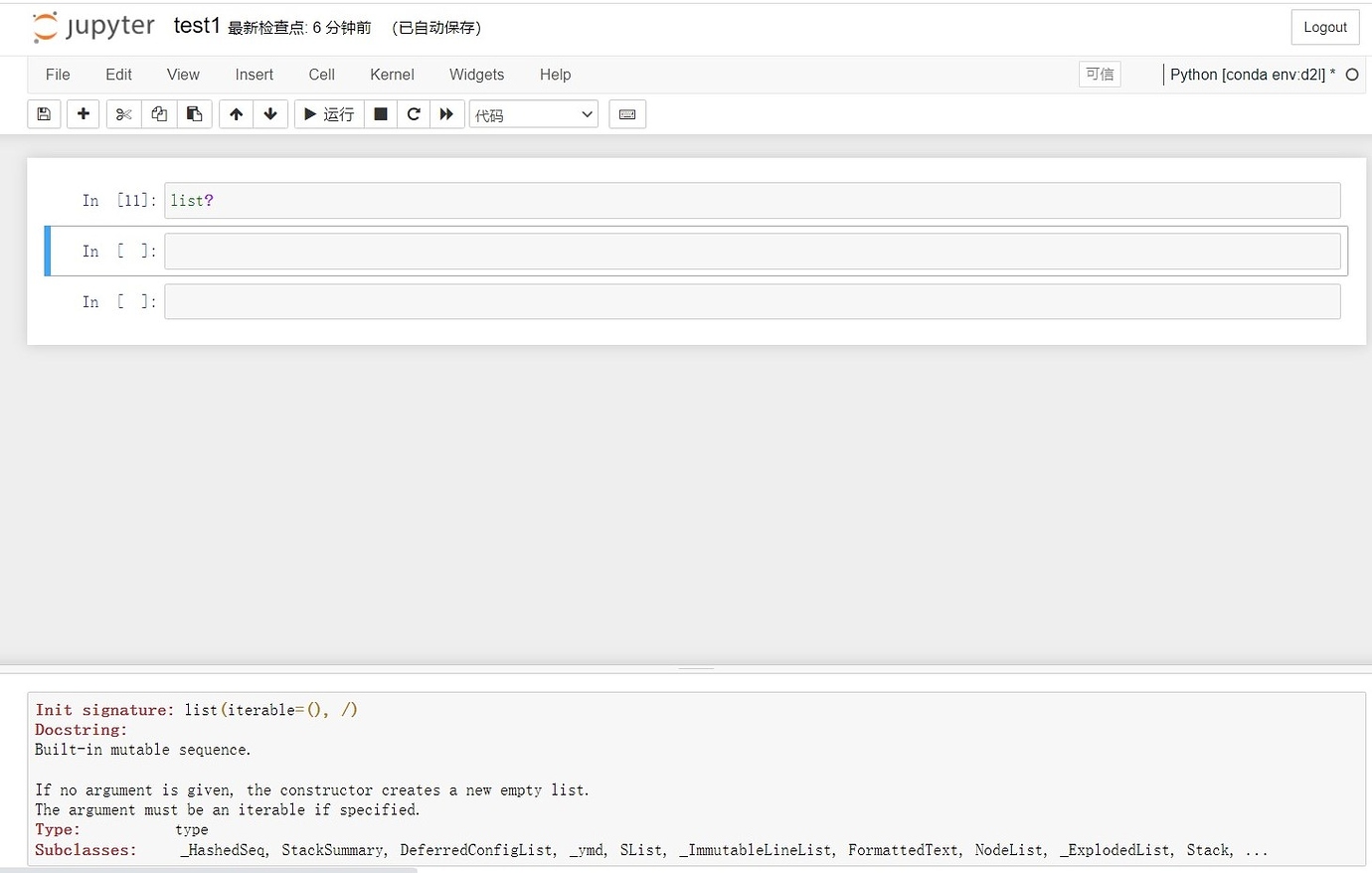Restart the kernel using the refresh icon

414,113
